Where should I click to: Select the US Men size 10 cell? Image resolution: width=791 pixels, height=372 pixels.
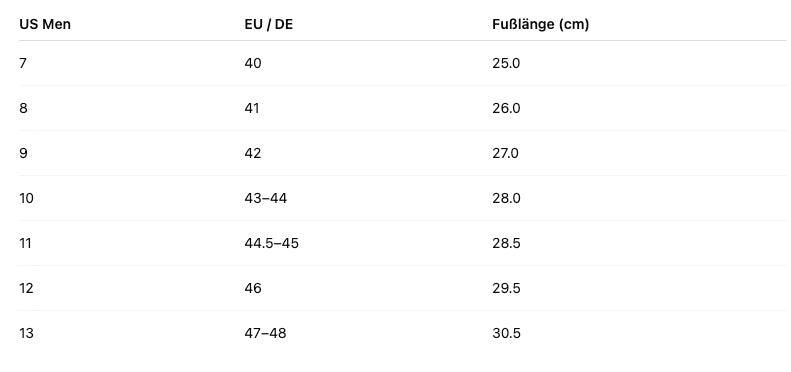coord(26,198)
